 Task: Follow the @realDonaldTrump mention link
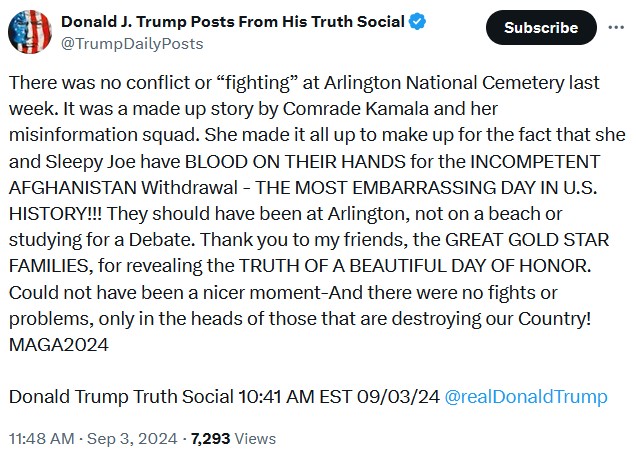click(526, 397)
